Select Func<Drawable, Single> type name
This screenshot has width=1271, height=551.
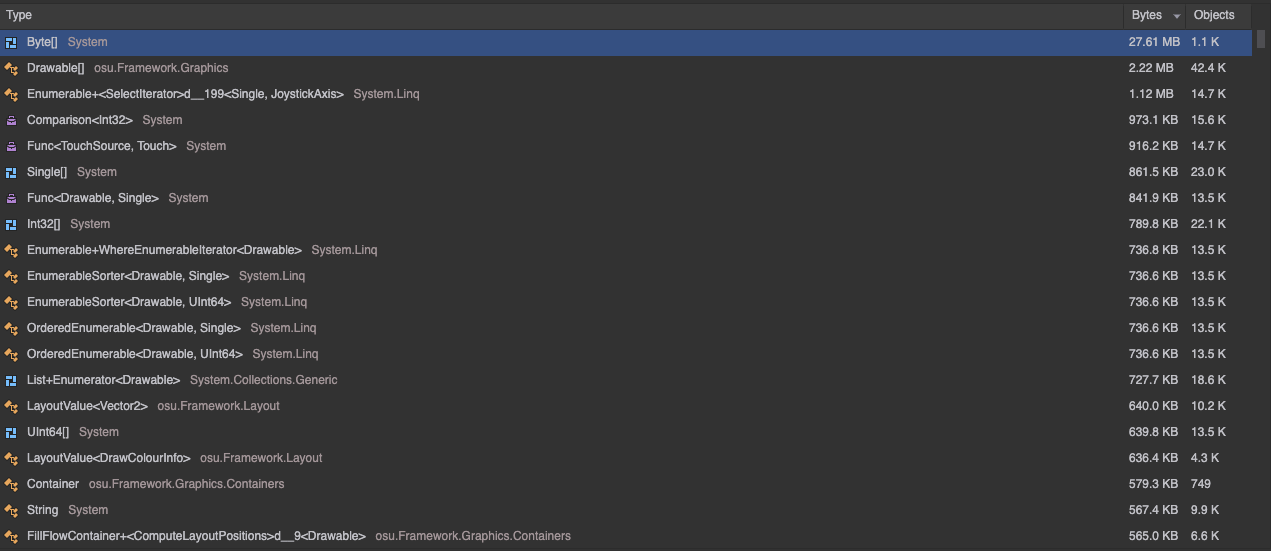click(x=93, y=198)
